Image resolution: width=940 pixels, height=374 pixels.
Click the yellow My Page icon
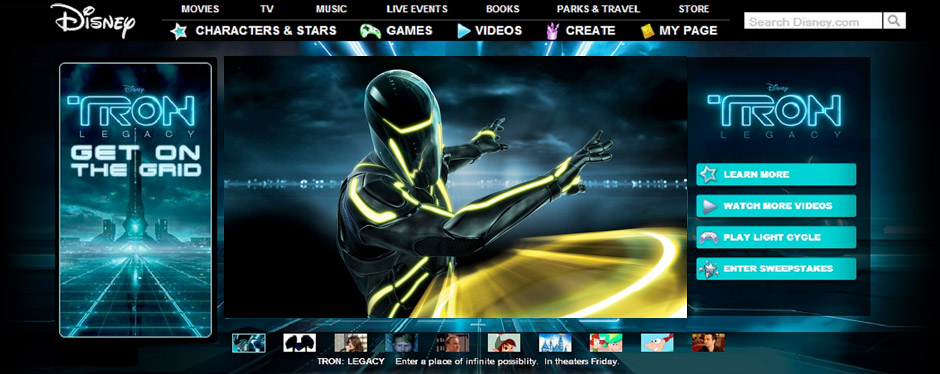pyautogui.click(x=647, y=31)
